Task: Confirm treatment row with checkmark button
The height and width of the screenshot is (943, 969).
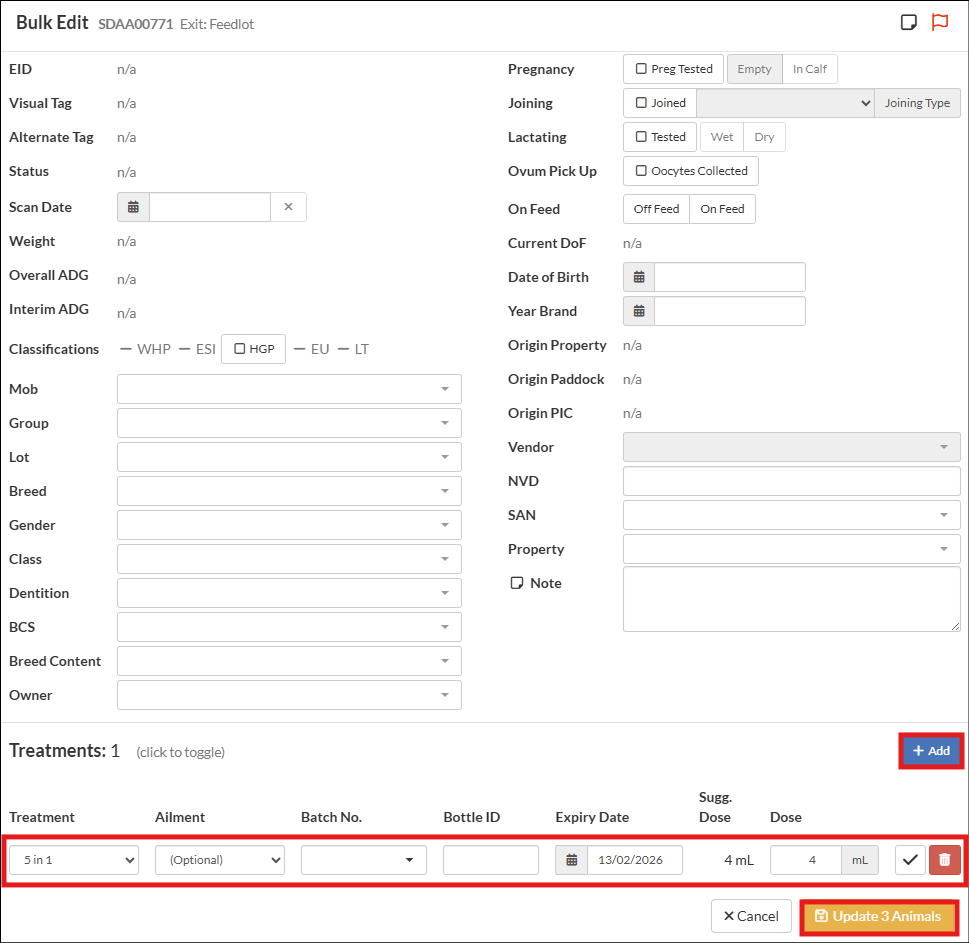Action: (x=910, y=860)
